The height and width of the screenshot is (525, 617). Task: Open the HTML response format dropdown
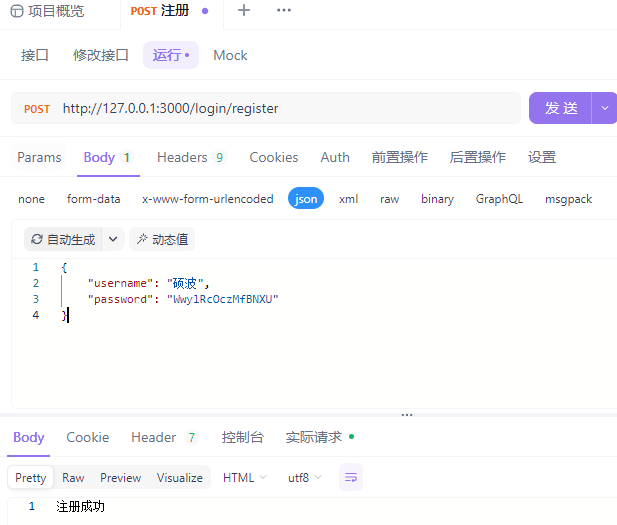tap(245, 478)
